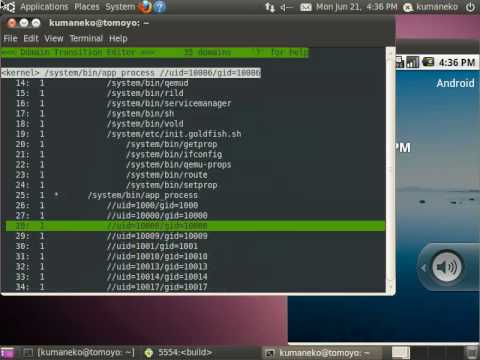Open the Terminal menu in menu bar

[86, 38]
